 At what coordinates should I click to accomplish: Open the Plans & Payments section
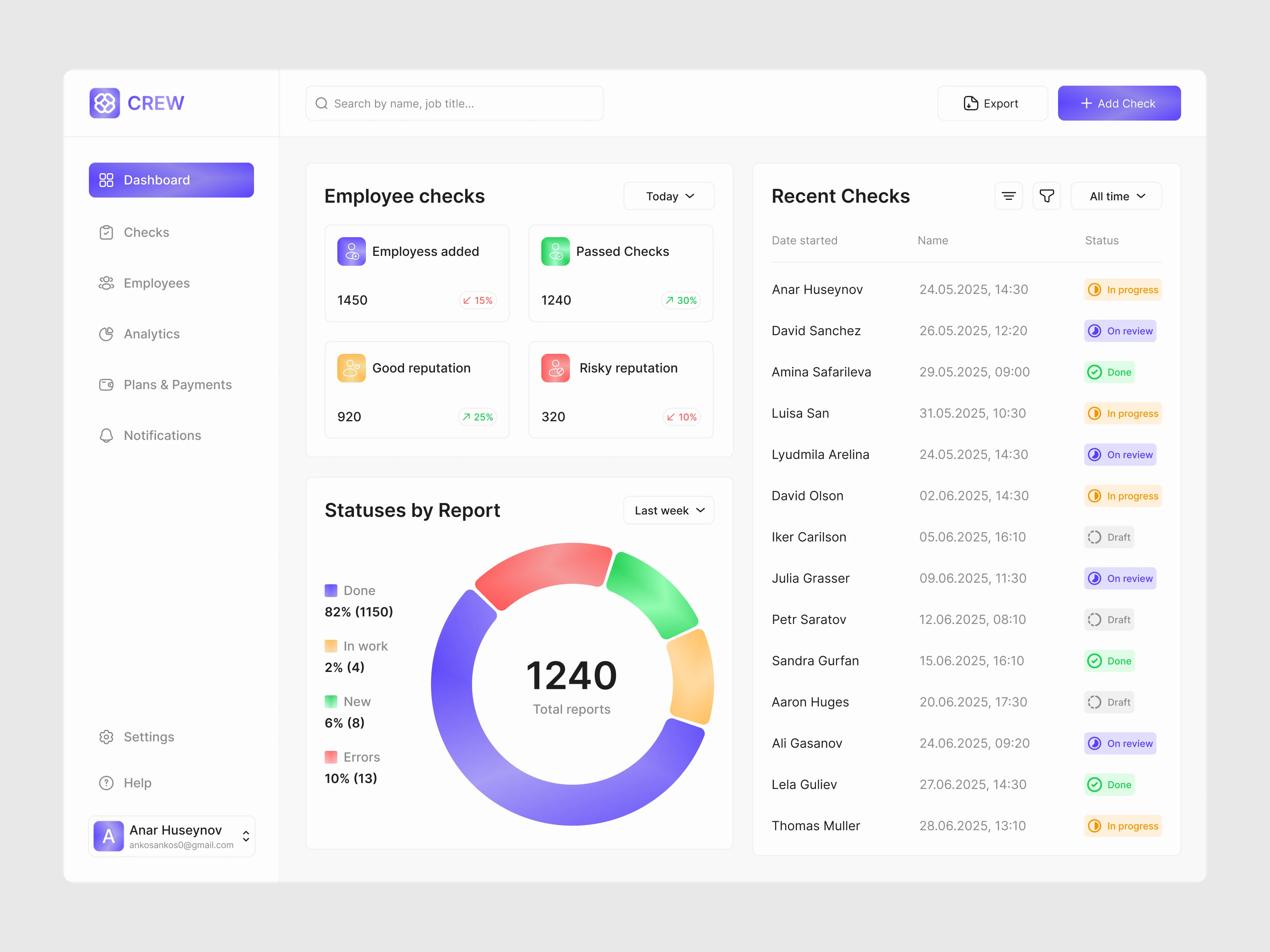(x=177, y=384)
